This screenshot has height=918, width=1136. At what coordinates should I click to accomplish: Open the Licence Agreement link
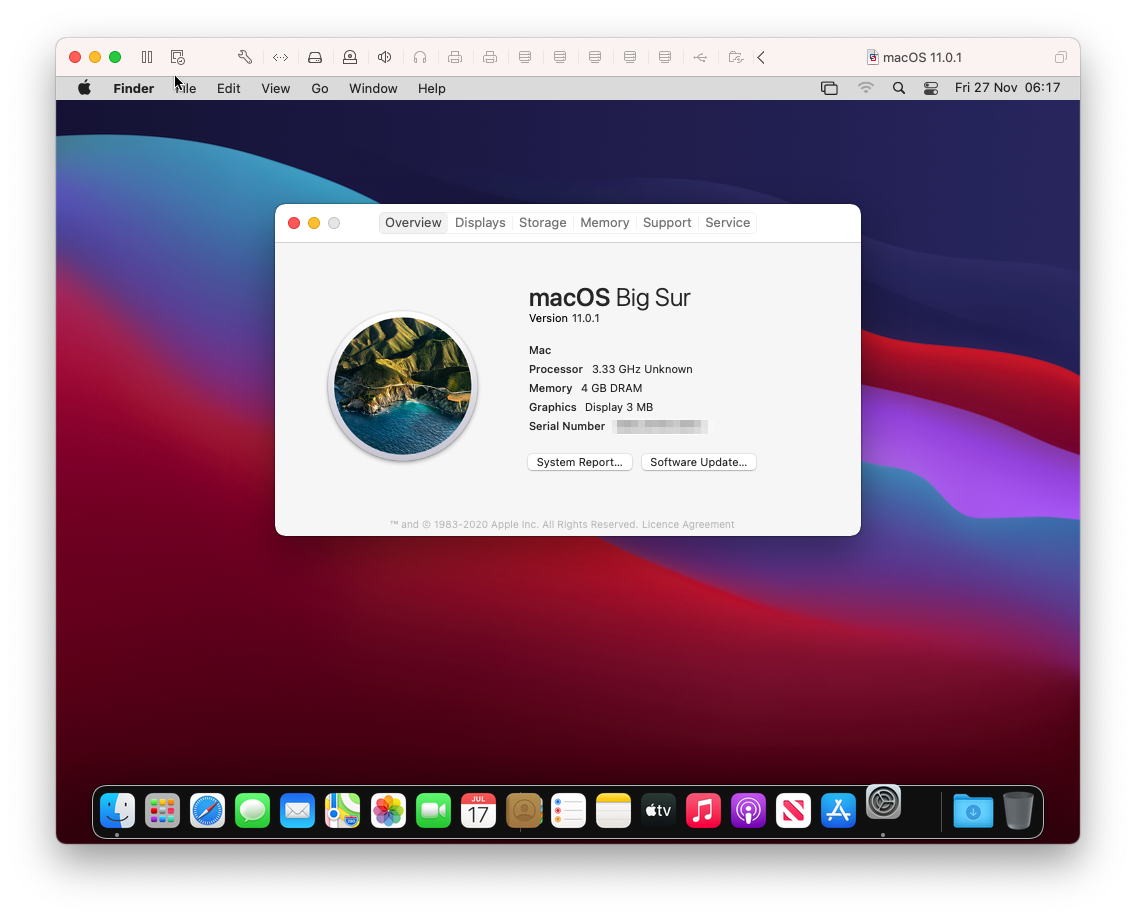click(688, 524)
